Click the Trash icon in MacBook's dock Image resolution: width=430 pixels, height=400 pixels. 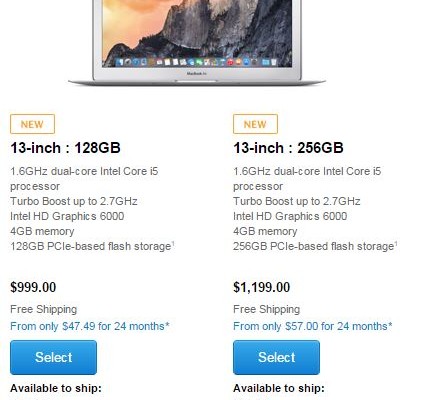274,62
